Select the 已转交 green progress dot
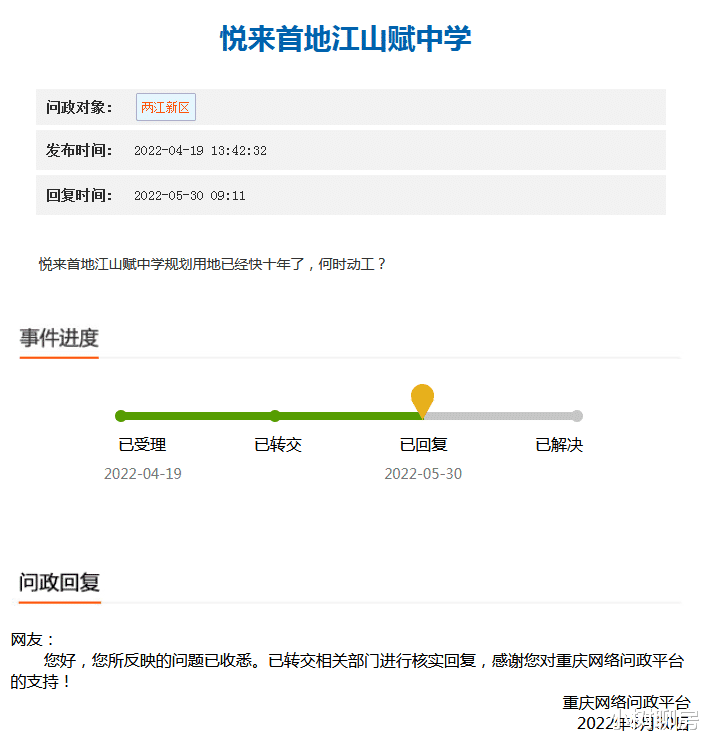711x746 pixels. (x=275, y=416)
